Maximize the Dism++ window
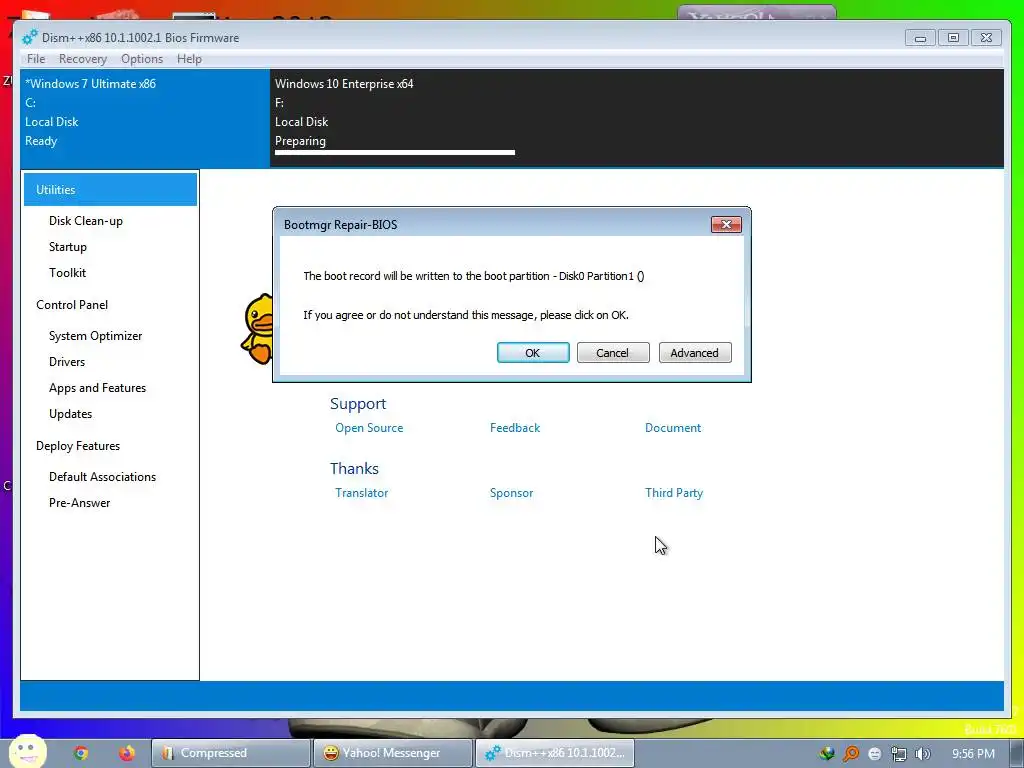This screenshot has height=768, width=1024. (x=953, y=38)
